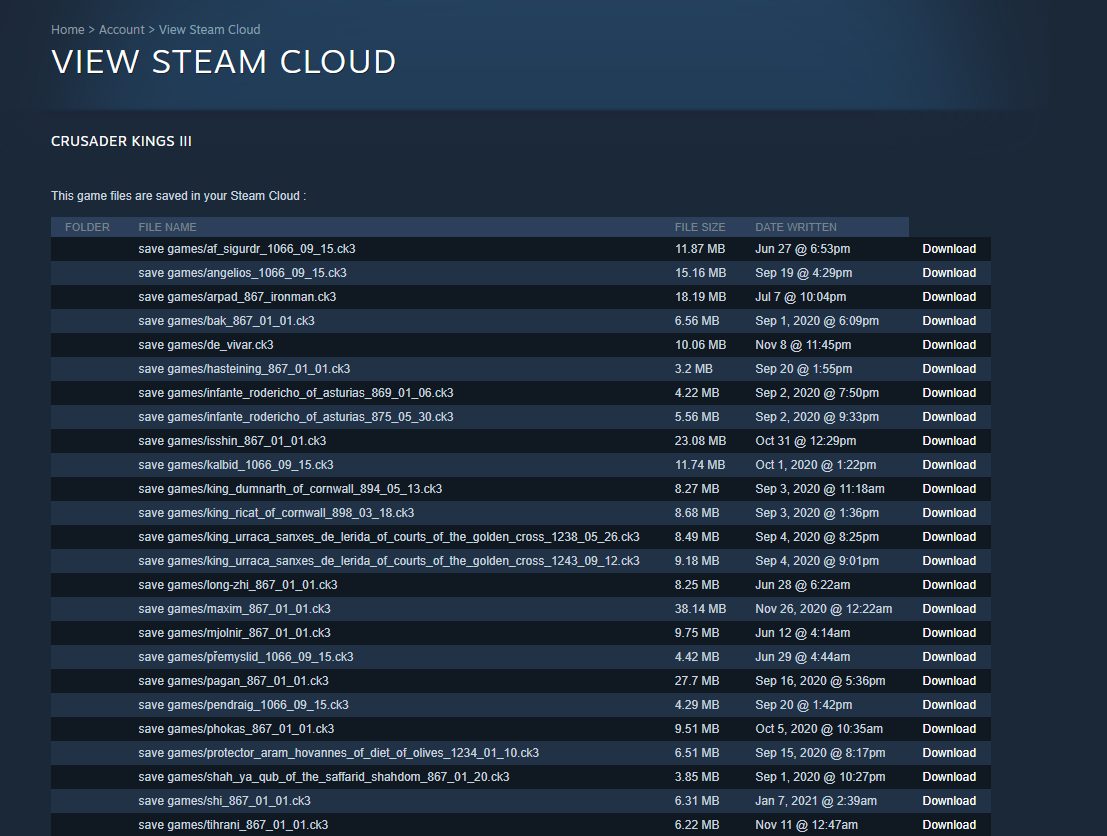This screenshot has height=836, width=1107.
Task: Download shah_ya_qub saffarid save
Action: point(949,777)
